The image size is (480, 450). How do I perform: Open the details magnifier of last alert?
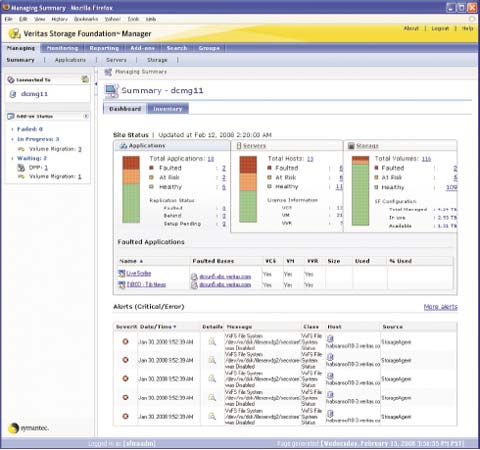click(212, 416)
